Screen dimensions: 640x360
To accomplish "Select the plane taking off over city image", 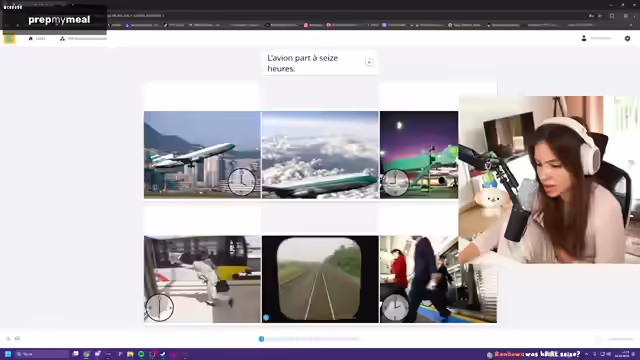I will tap(202, 155).
